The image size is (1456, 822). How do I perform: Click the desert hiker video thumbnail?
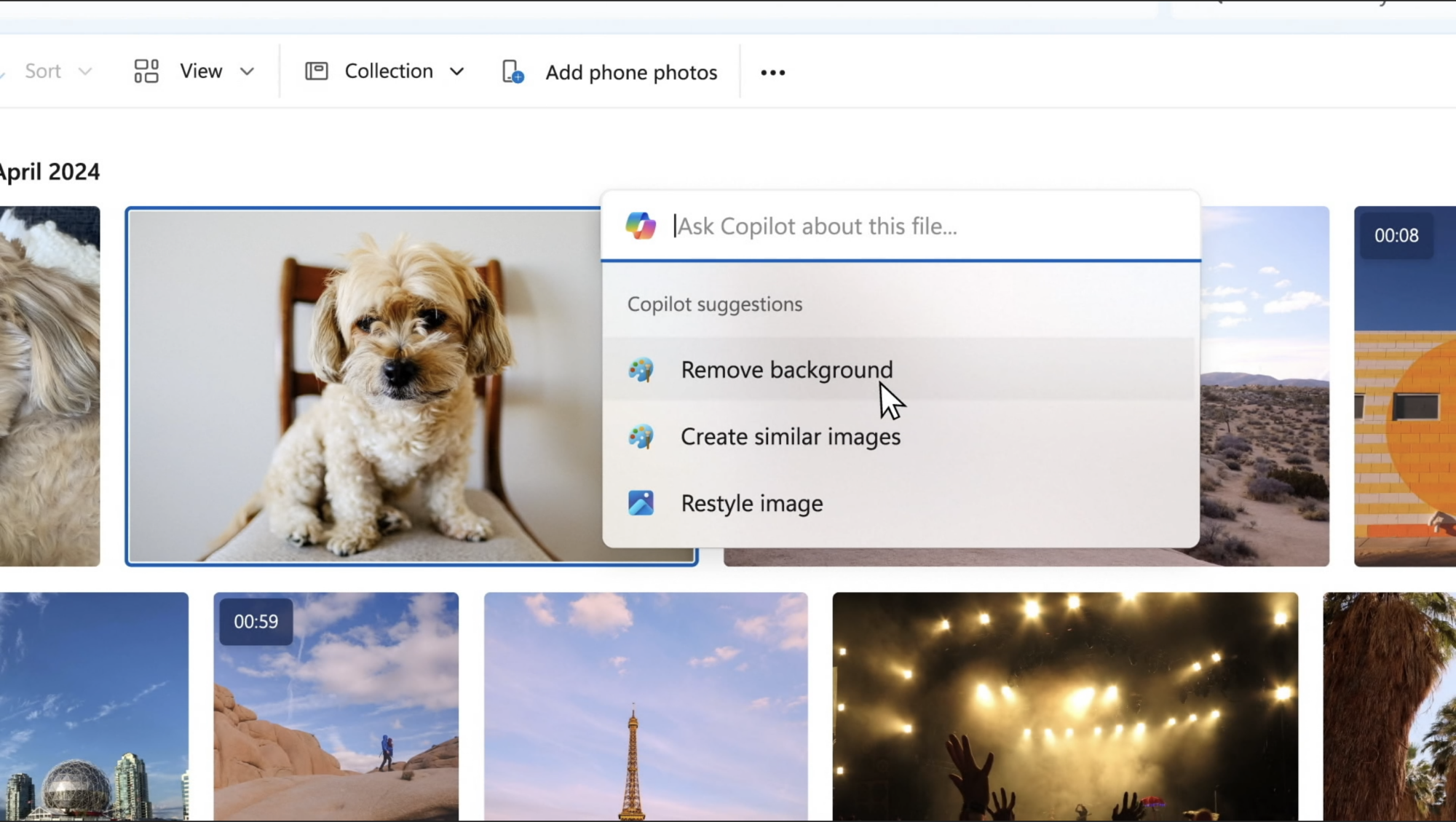336,706
